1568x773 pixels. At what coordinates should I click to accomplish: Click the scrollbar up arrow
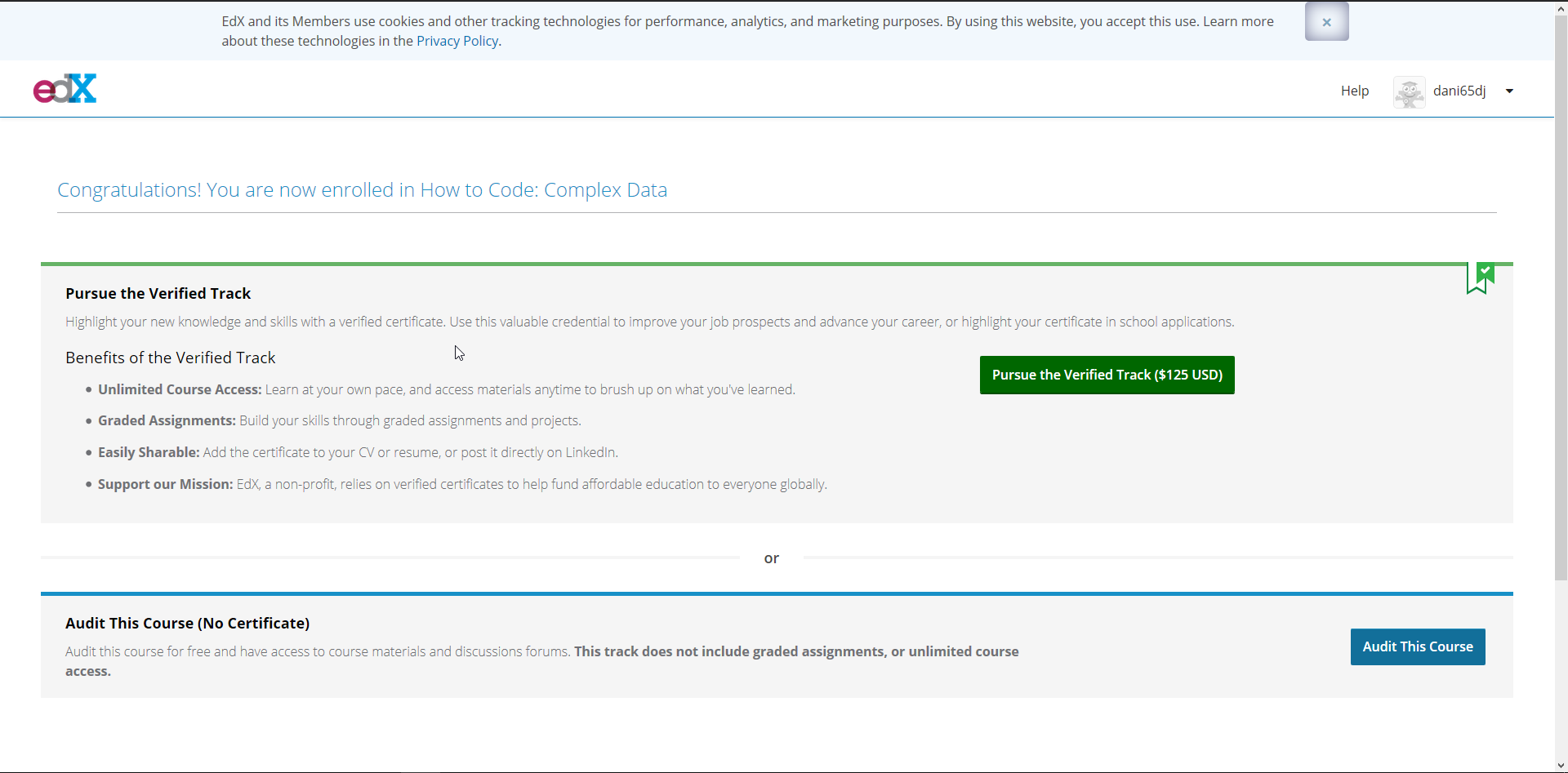pyautogui.click(x=1561, y=7)
